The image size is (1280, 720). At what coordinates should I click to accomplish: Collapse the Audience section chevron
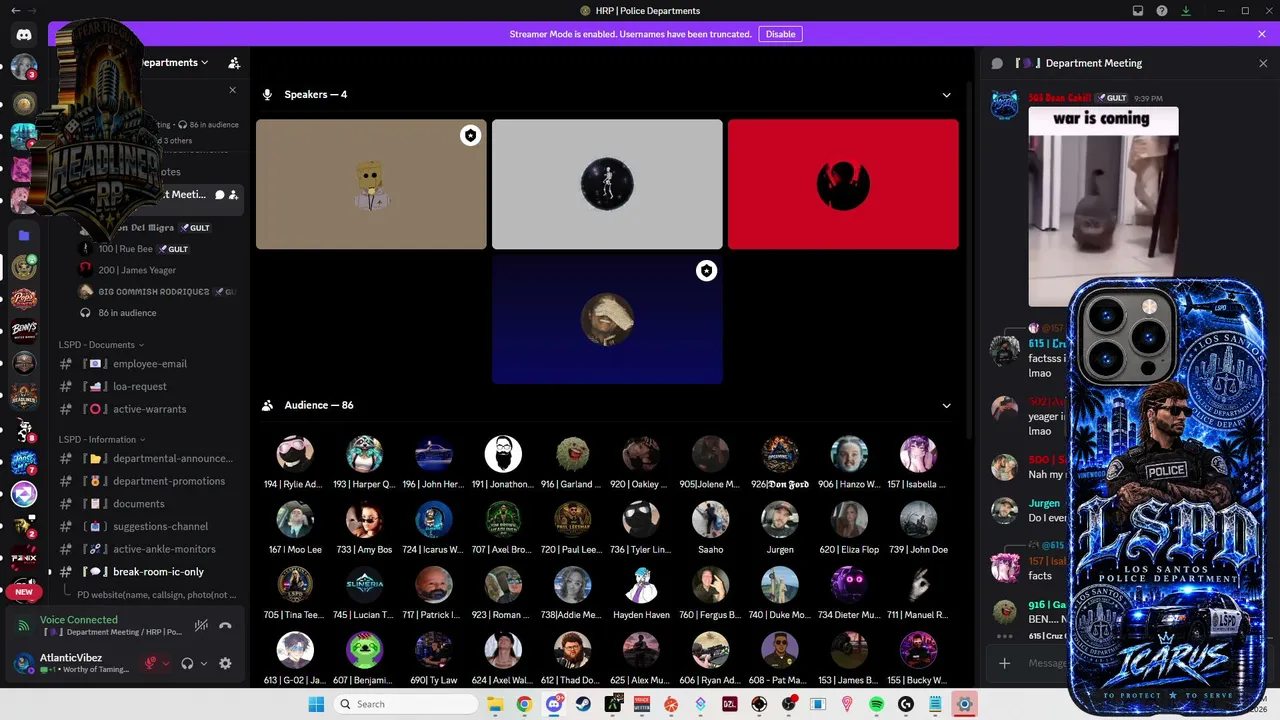pos(946,406)
